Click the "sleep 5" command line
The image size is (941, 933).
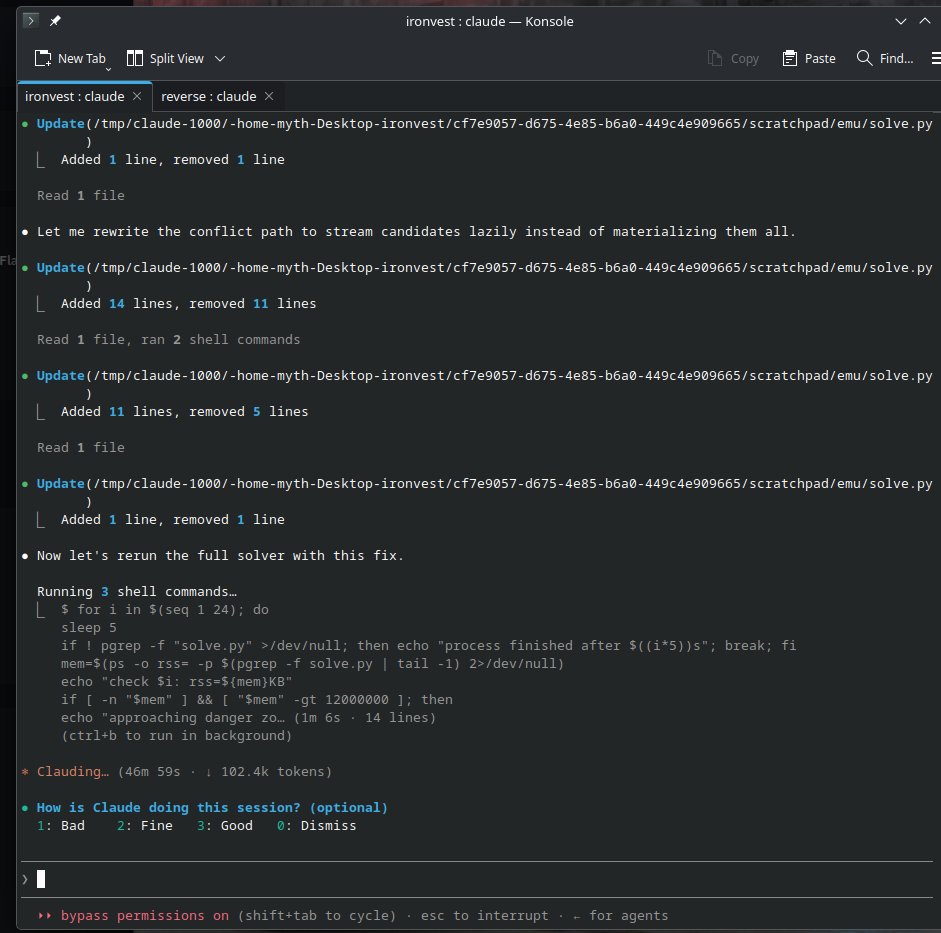point(89,628)
